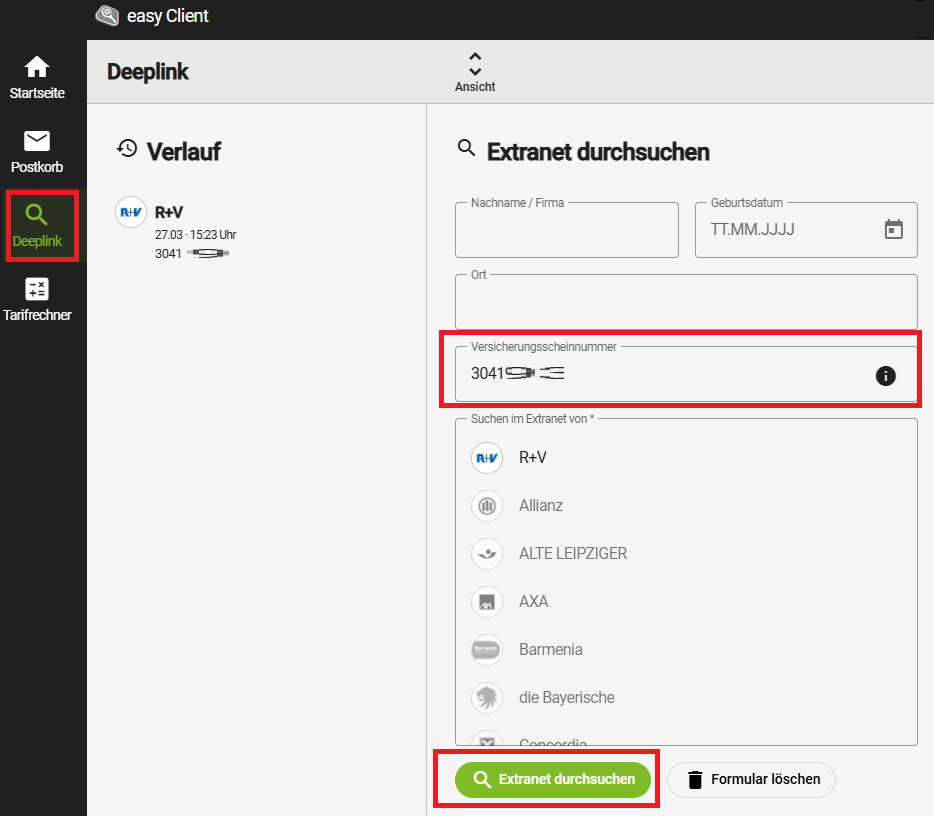The height and width of the screenshot is (816, 934).
Task: Choose die Bayerische from the insurer list
Action: point(566,697)
